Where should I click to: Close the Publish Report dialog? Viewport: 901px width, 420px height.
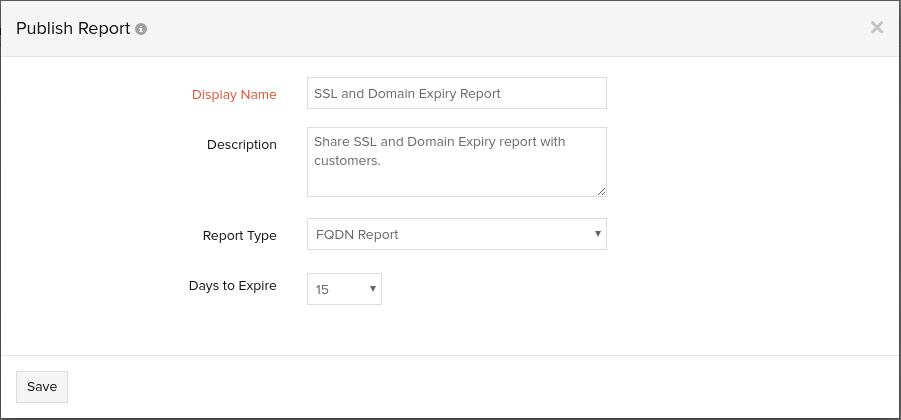point(876,28)
